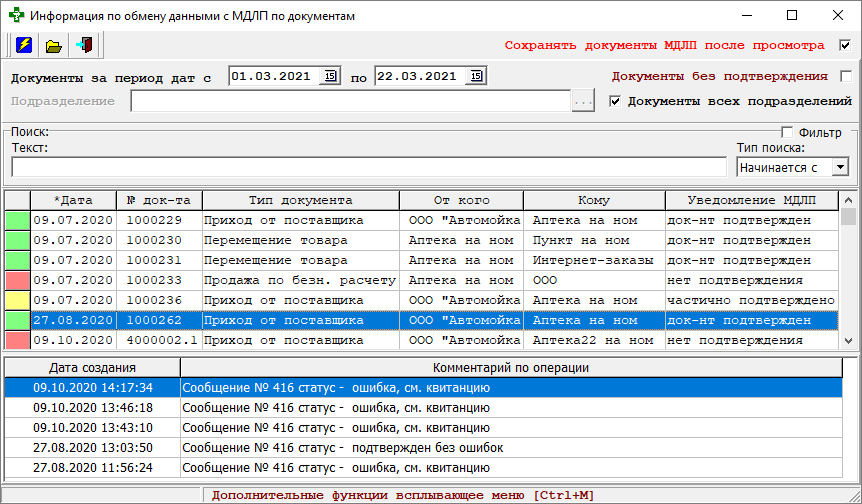
Task: Click the 'Тип документа' column header
Action: click(x=300, y=200)
